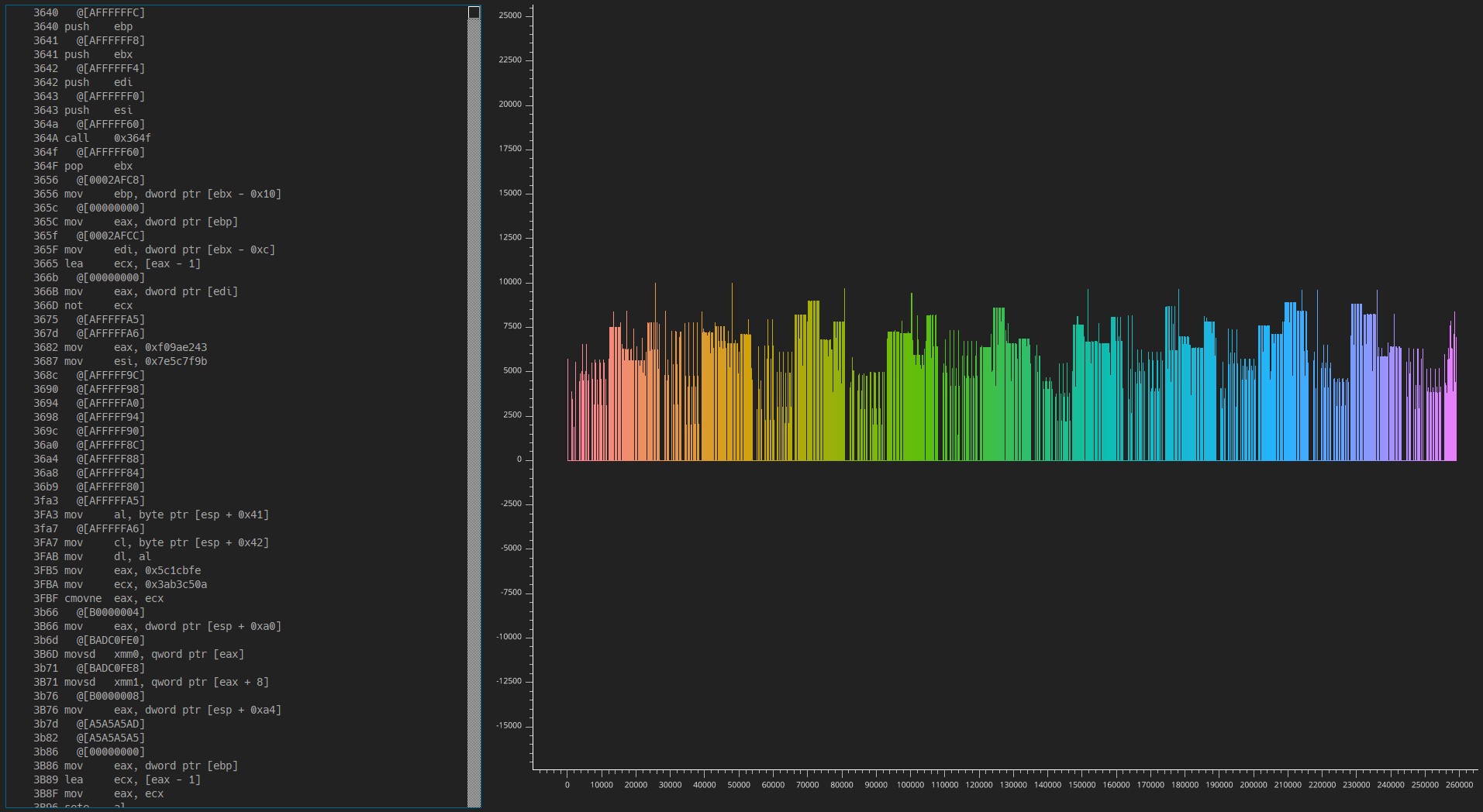Click the -15000 label on the vertical axis

[x=509, y=726]
